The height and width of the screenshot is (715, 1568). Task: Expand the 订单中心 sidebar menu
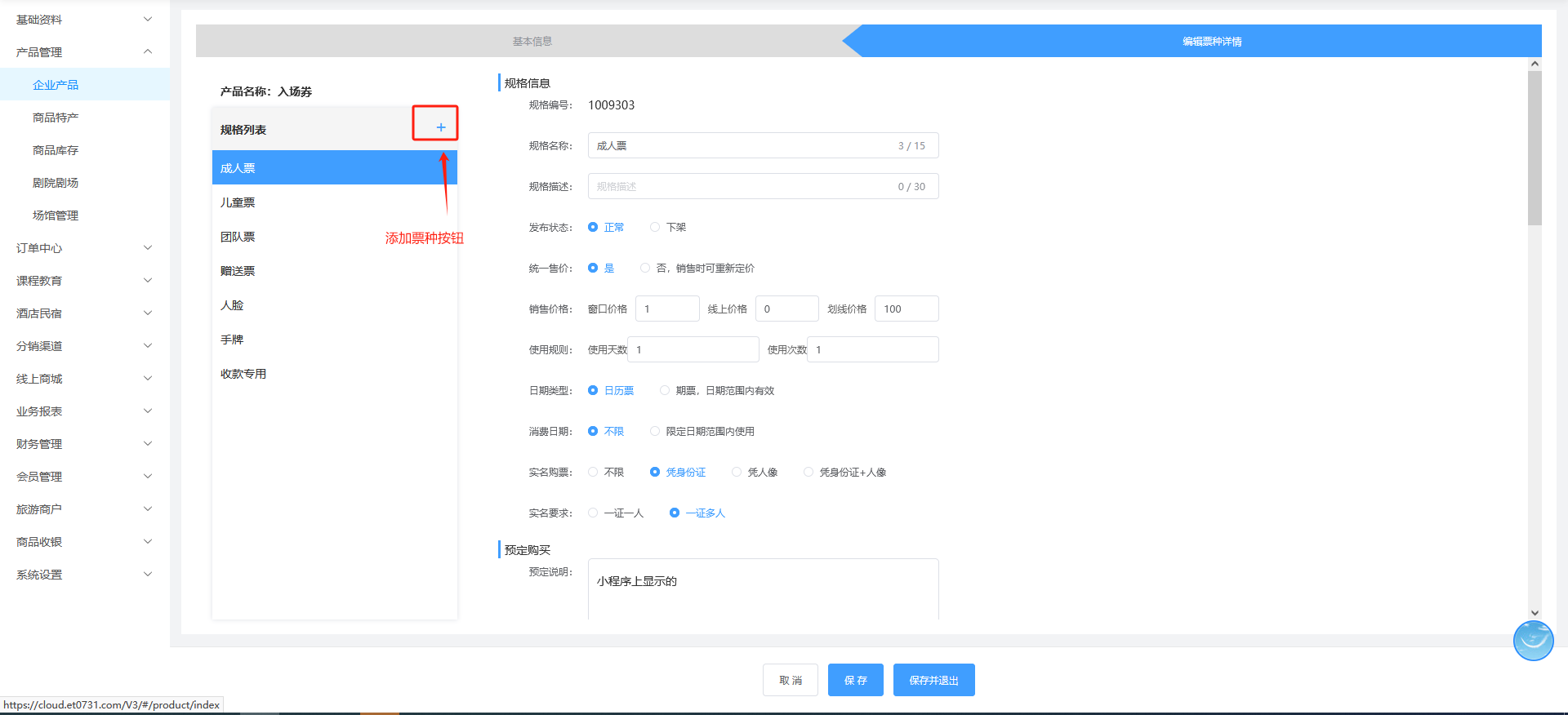[x=82, y=248]
